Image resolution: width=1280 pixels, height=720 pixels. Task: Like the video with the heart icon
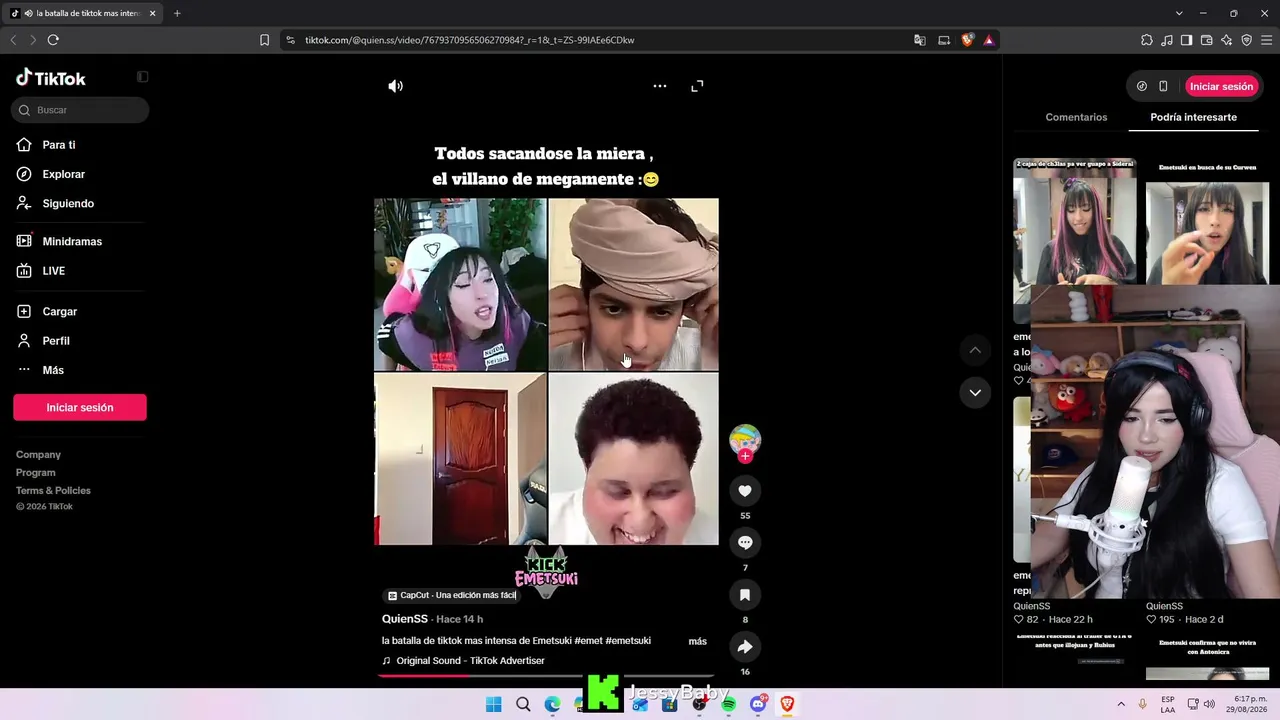click(745, 491)
